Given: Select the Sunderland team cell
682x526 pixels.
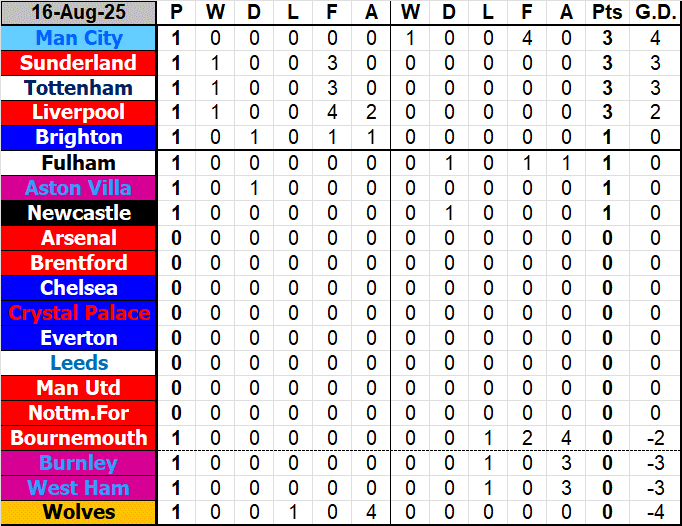Looking at the screenshot, I should [79, 63].
